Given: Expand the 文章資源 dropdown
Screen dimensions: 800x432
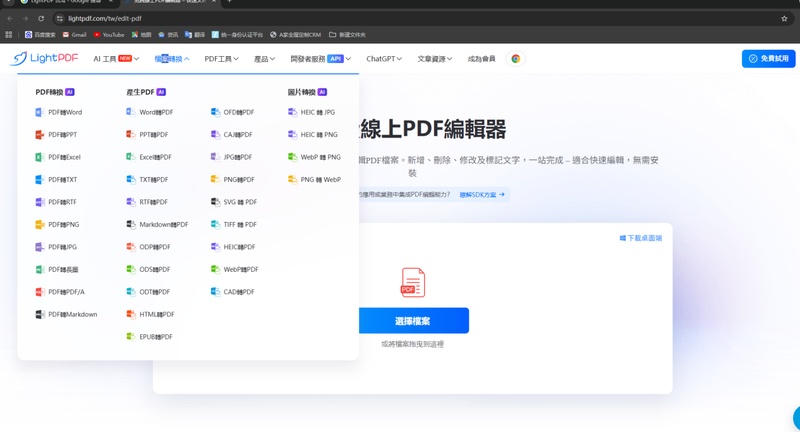Looking at the screenshot, I should tap(435, 59).
